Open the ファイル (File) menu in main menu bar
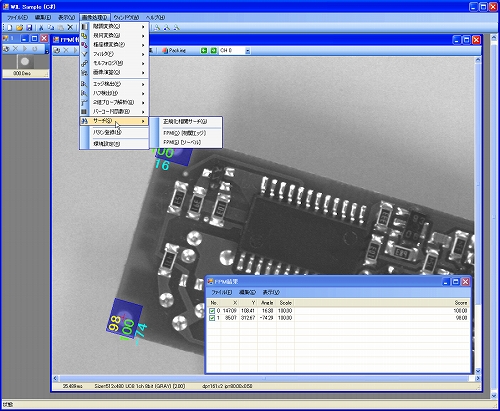Image resolution: width=500 pixels, height=411 pixels. point(17,17)
